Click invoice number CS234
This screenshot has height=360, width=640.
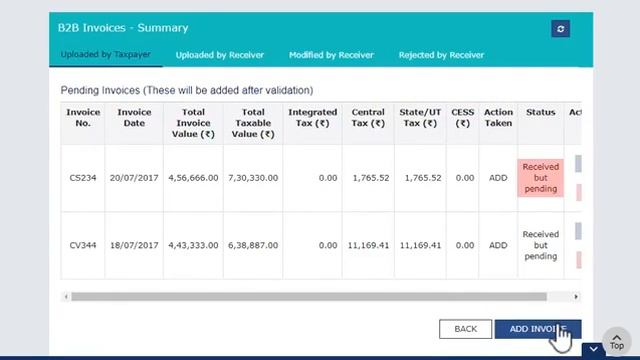[x=83, y=178]
